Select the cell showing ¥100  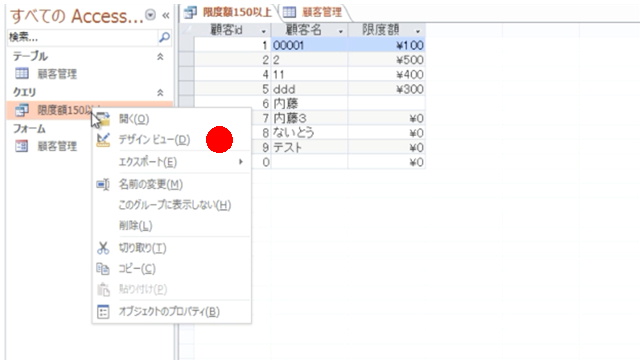click(x=387, y=45)
